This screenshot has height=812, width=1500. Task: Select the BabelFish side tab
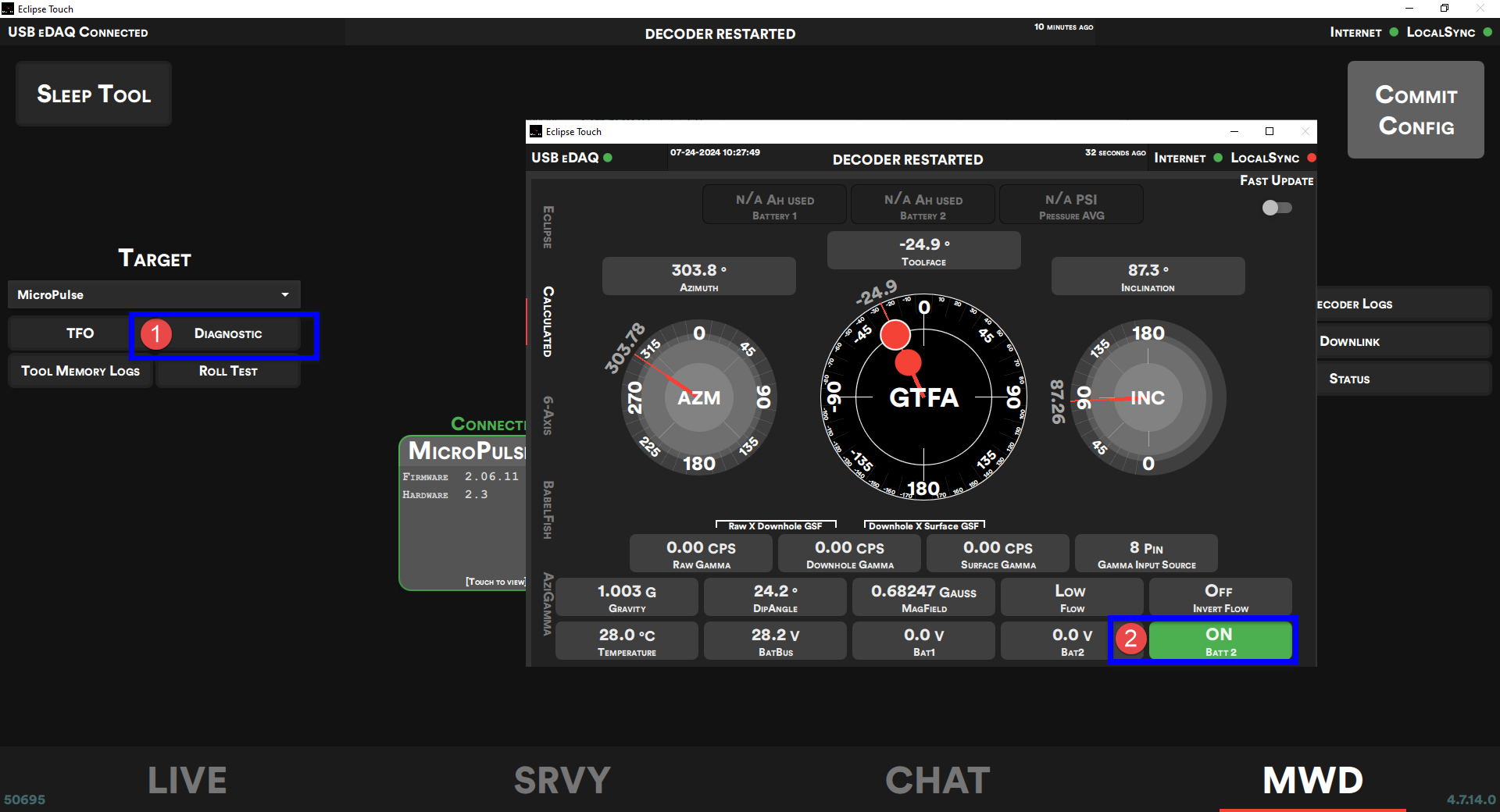tap(548, 509)
